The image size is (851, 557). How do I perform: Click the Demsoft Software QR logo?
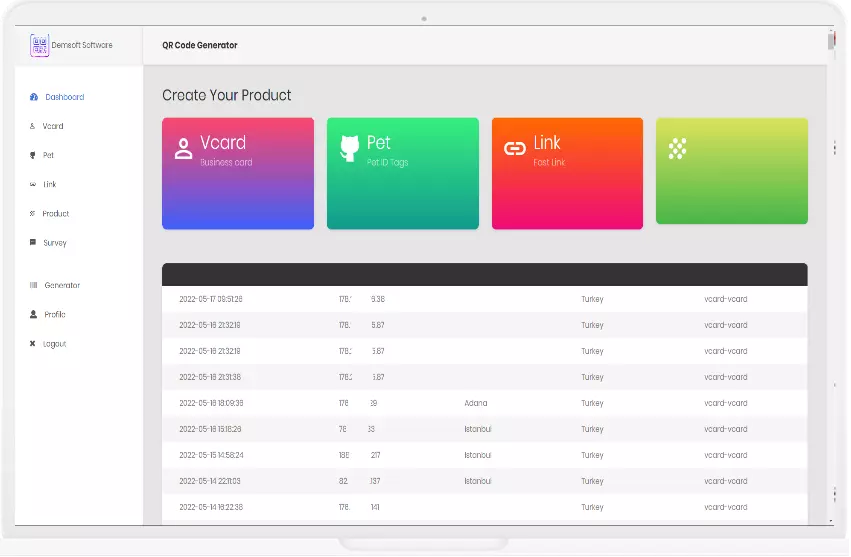coord(39,45)
